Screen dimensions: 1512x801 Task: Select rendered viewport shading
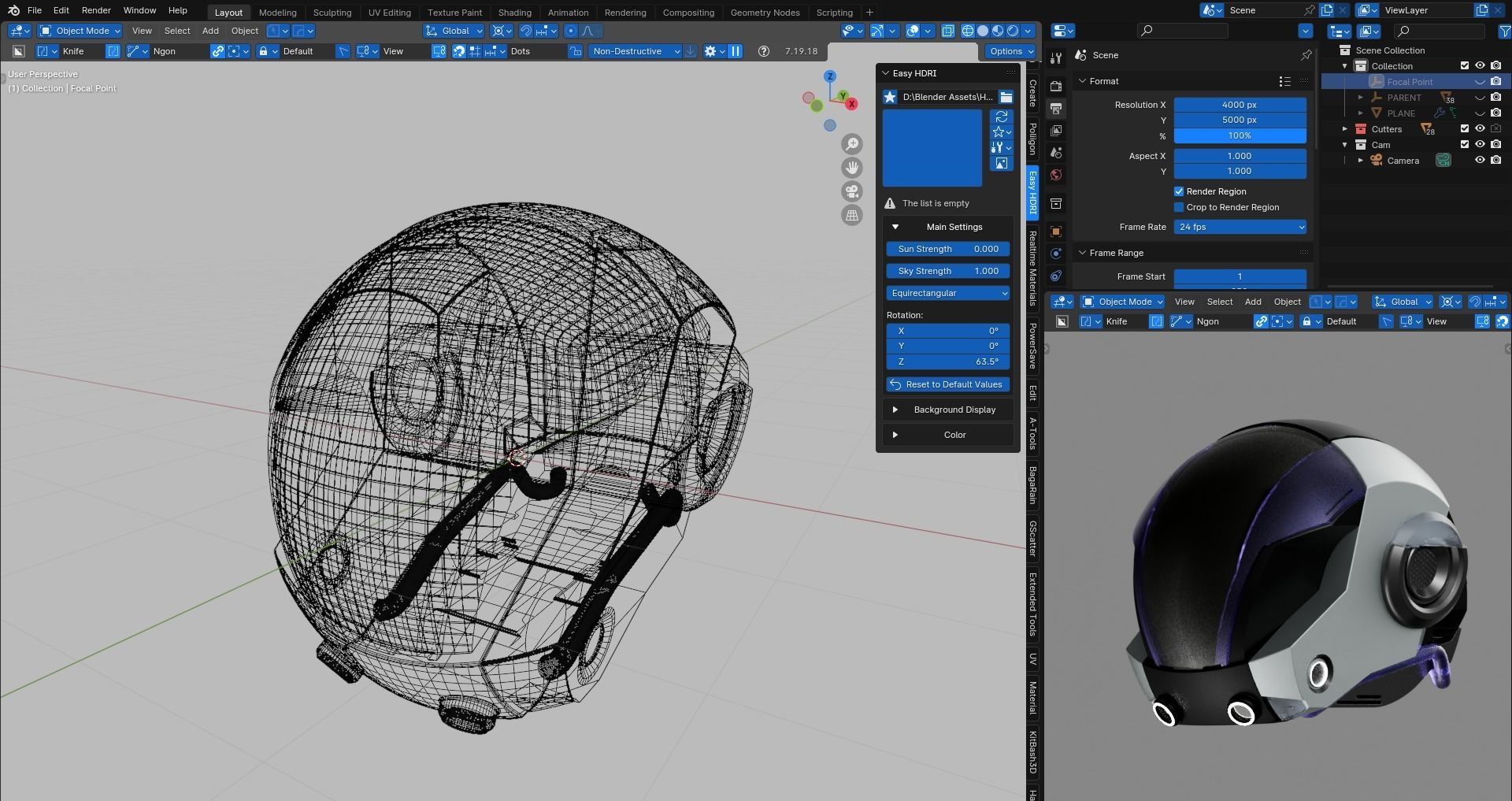click(x=1013, y=31)
